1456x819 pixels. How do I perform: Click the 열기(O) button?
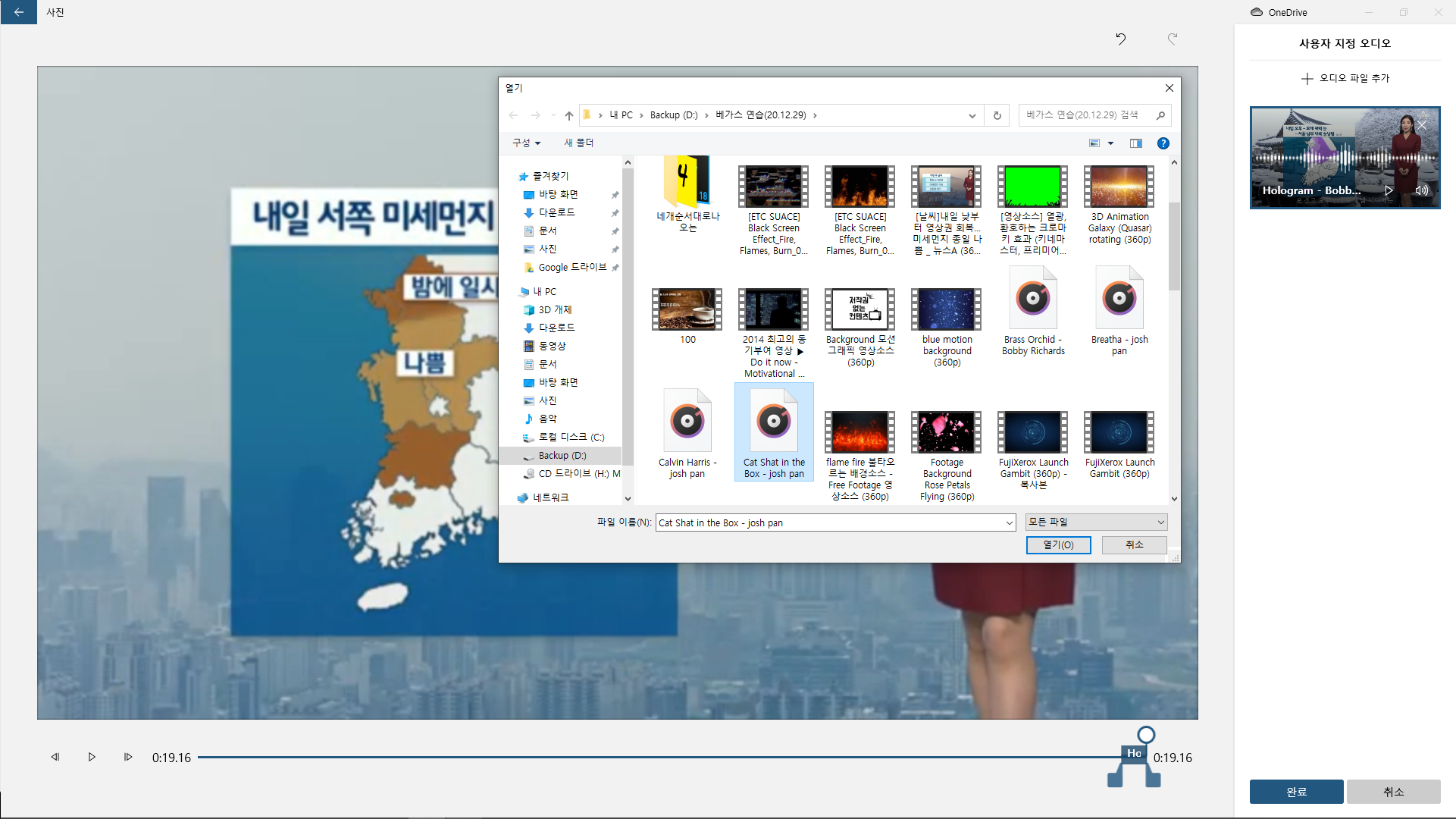tap(1058, 544)
